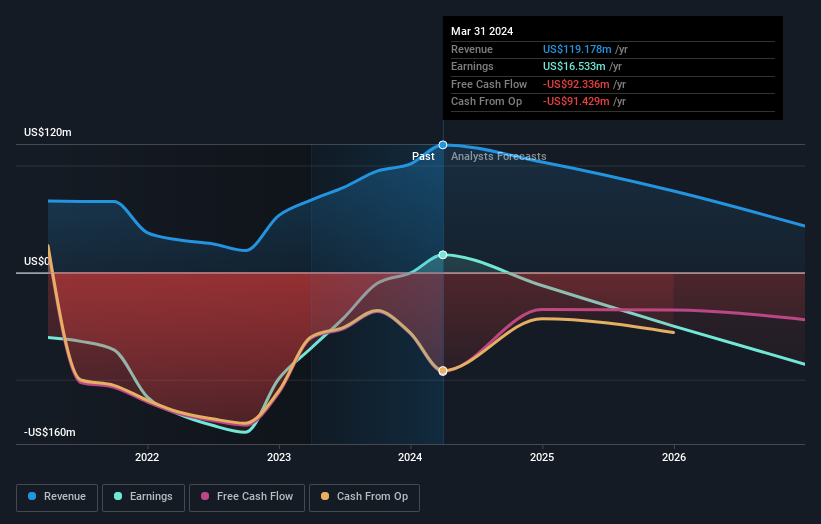Image resolution: width=821 pixels, height=524 pixels.
Task: Click the 2022 x-axis label
Action: coord(147,457)
